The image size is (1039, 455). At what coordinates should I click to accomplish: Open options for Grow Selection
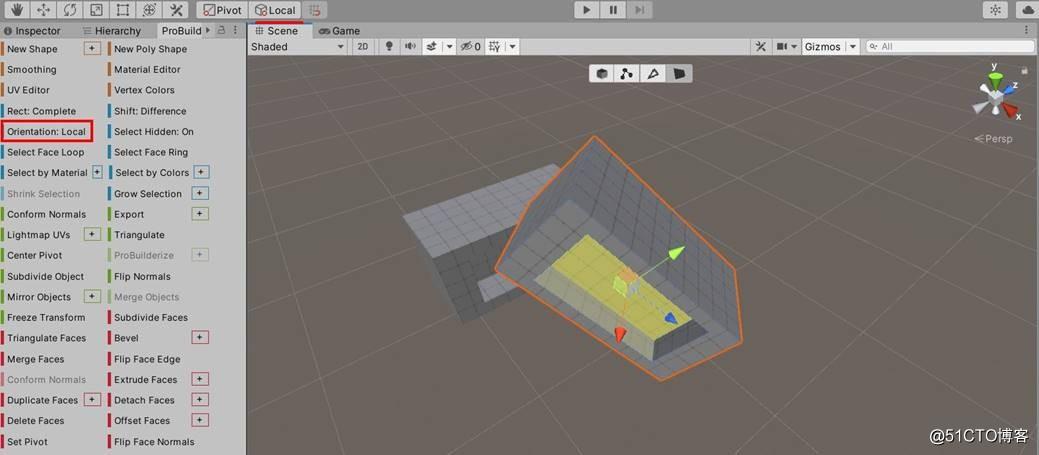(x=200, y=193)
